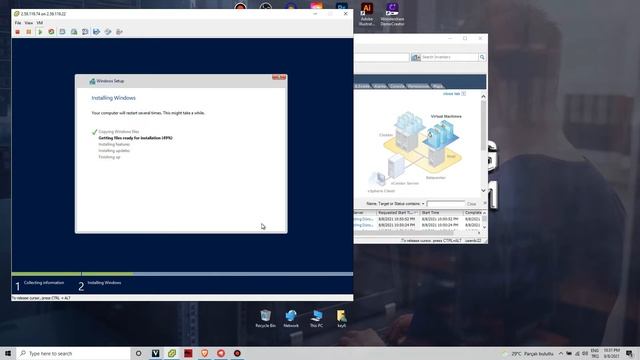Click 'Getting files ready for installation' text
The height and width of the screenshot is (360, 640).
pyautogui.click(x=136, y=138)
